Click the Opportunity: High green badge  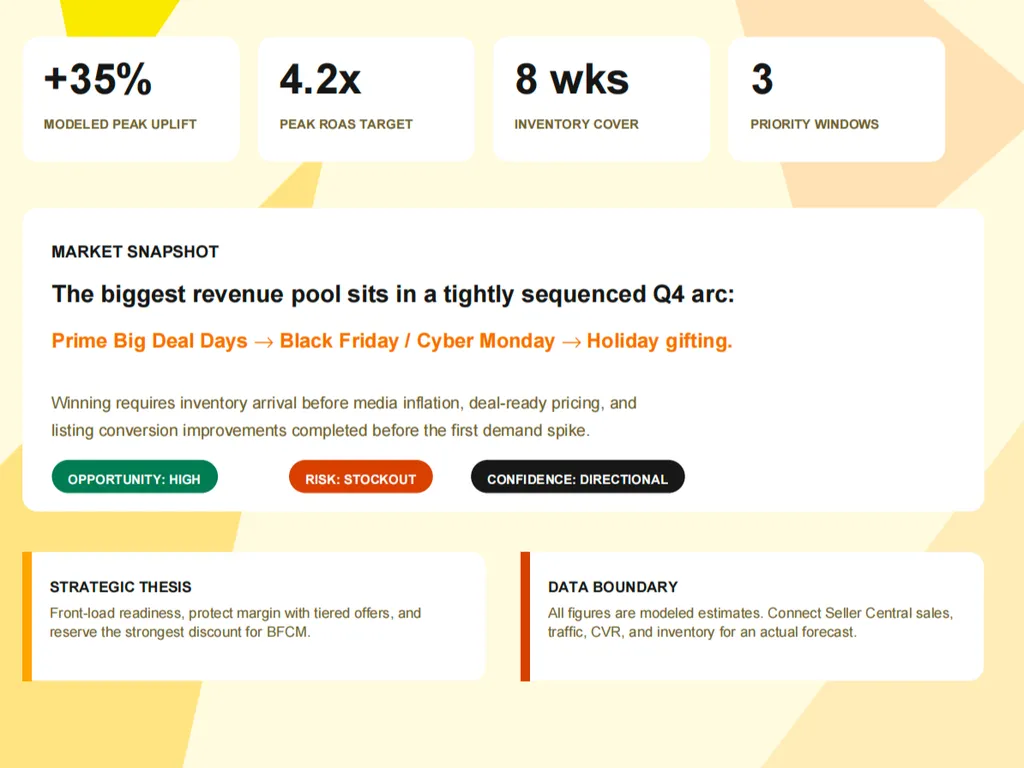click(135, 477)
